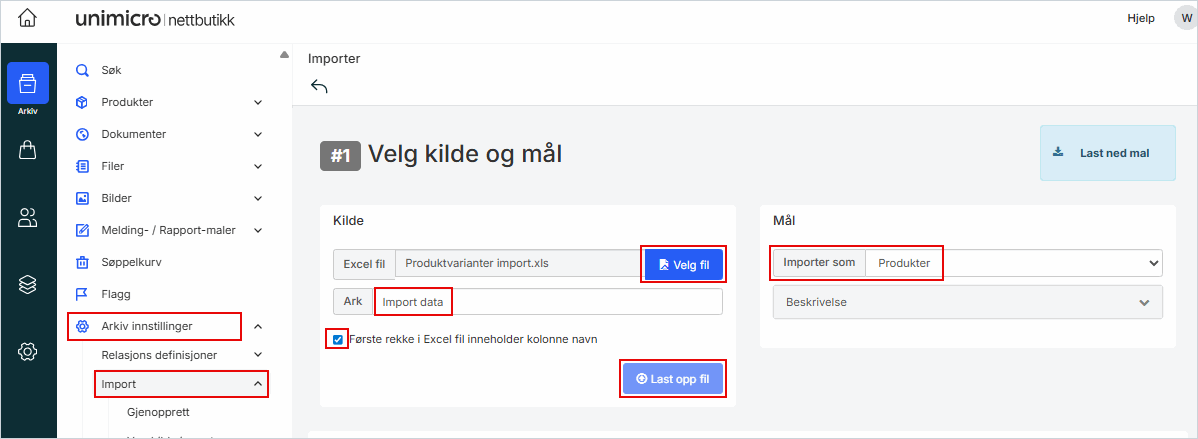Click the Ark sheet name input field
This screenshot has height=439, width=1198.
coord(547,301)
